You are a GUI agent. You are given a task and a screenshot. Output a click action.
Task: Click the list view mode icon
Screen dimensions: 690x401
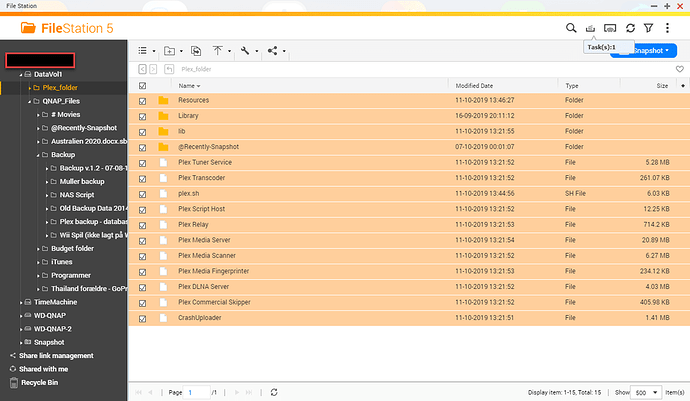(x=143, y=51)
